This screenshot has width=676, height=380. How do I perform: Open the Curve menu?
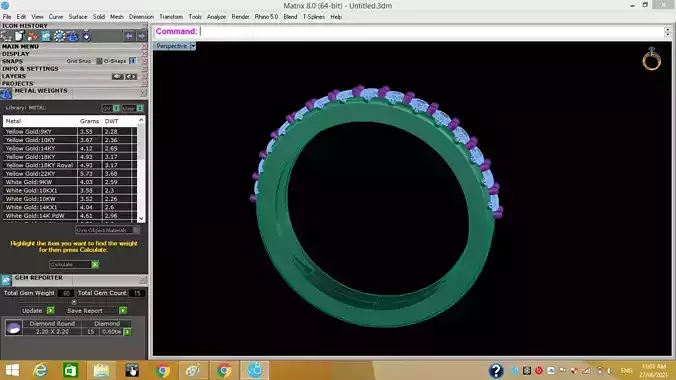56,17
